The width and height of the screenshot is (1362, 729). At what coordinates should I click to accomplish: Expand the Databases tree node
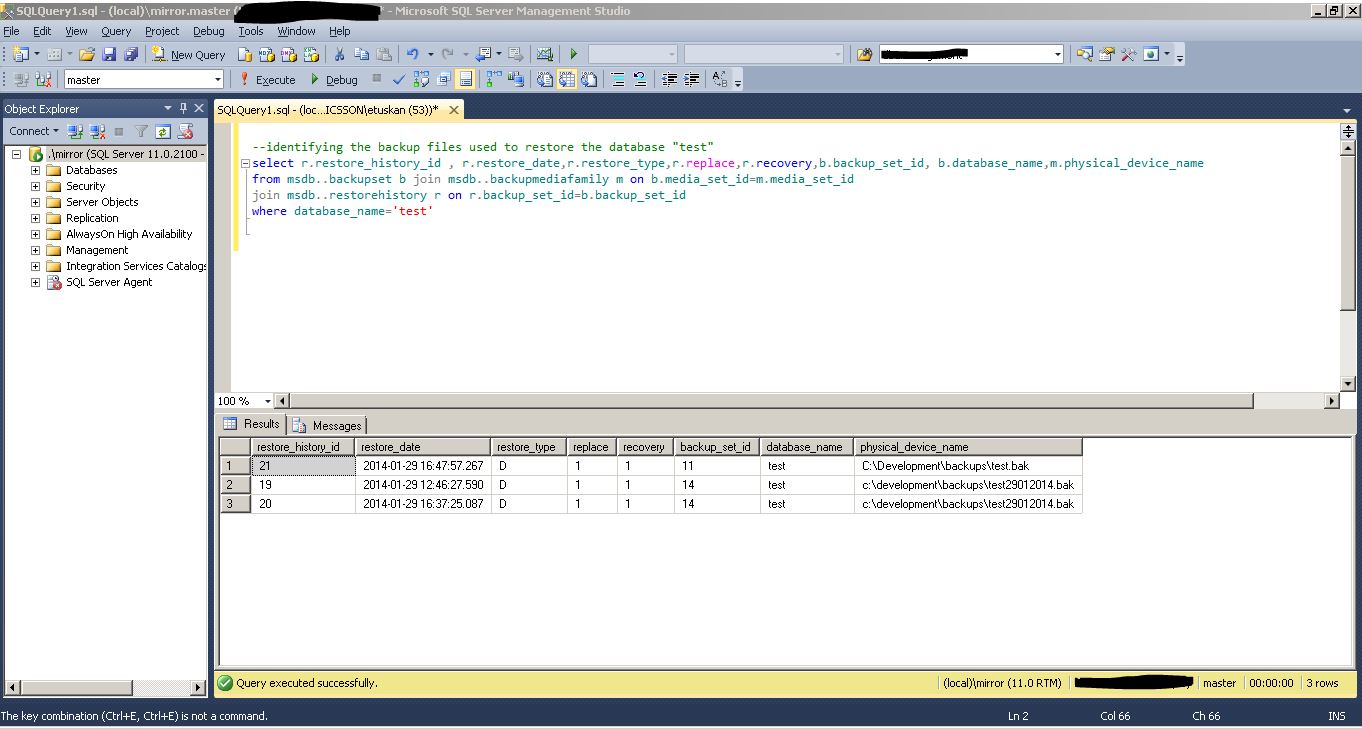pyautogui.click(x=36, y=170)
